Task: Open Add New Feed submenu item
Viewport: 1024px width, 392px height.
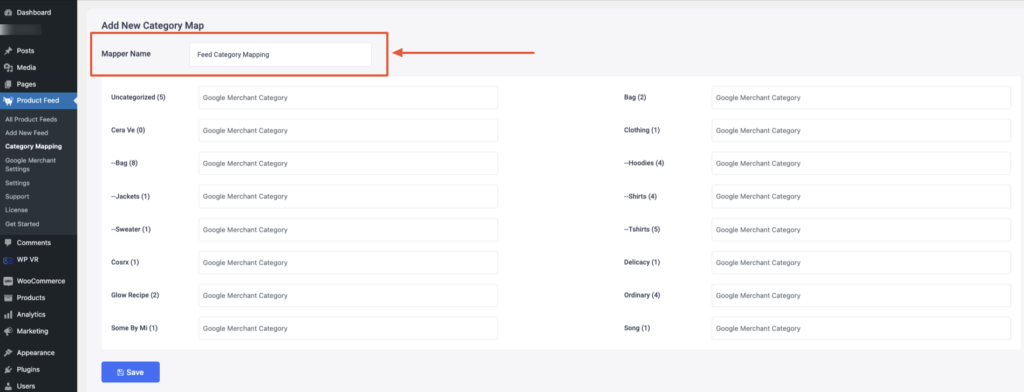Action: point(26,133)
